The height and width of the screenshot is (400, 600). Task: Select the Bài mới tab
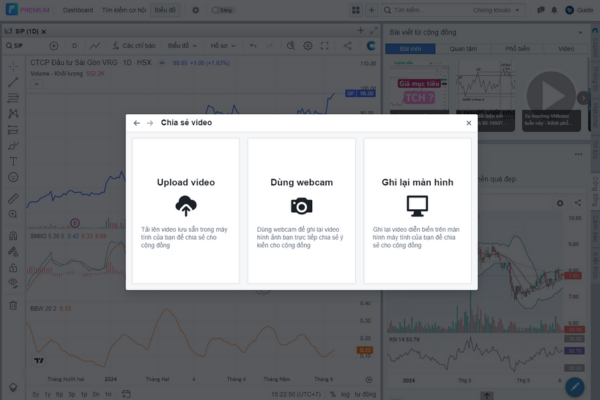tap(410, 49)
